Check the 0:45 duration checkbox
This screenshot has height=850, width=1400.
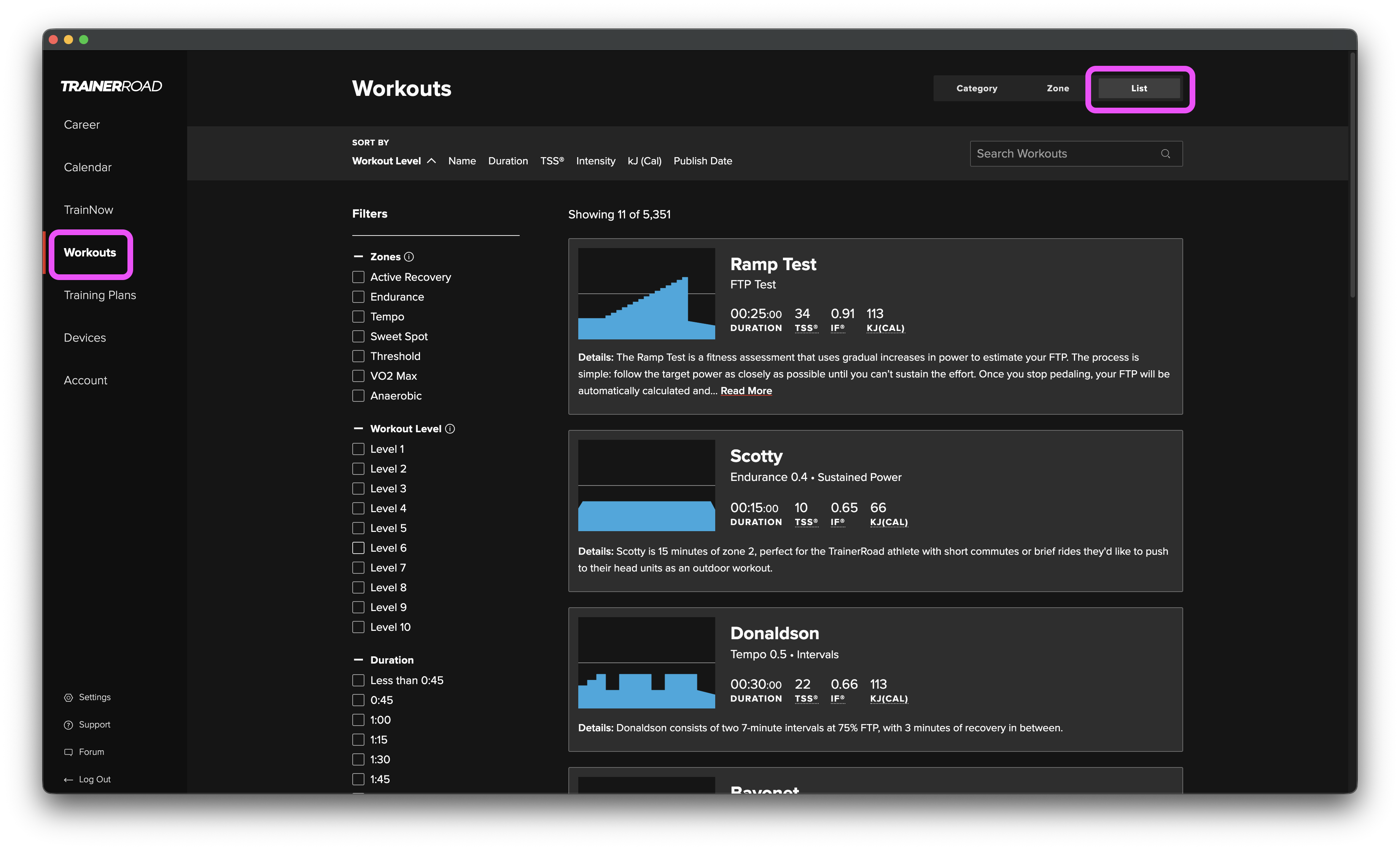click(358, 700)
